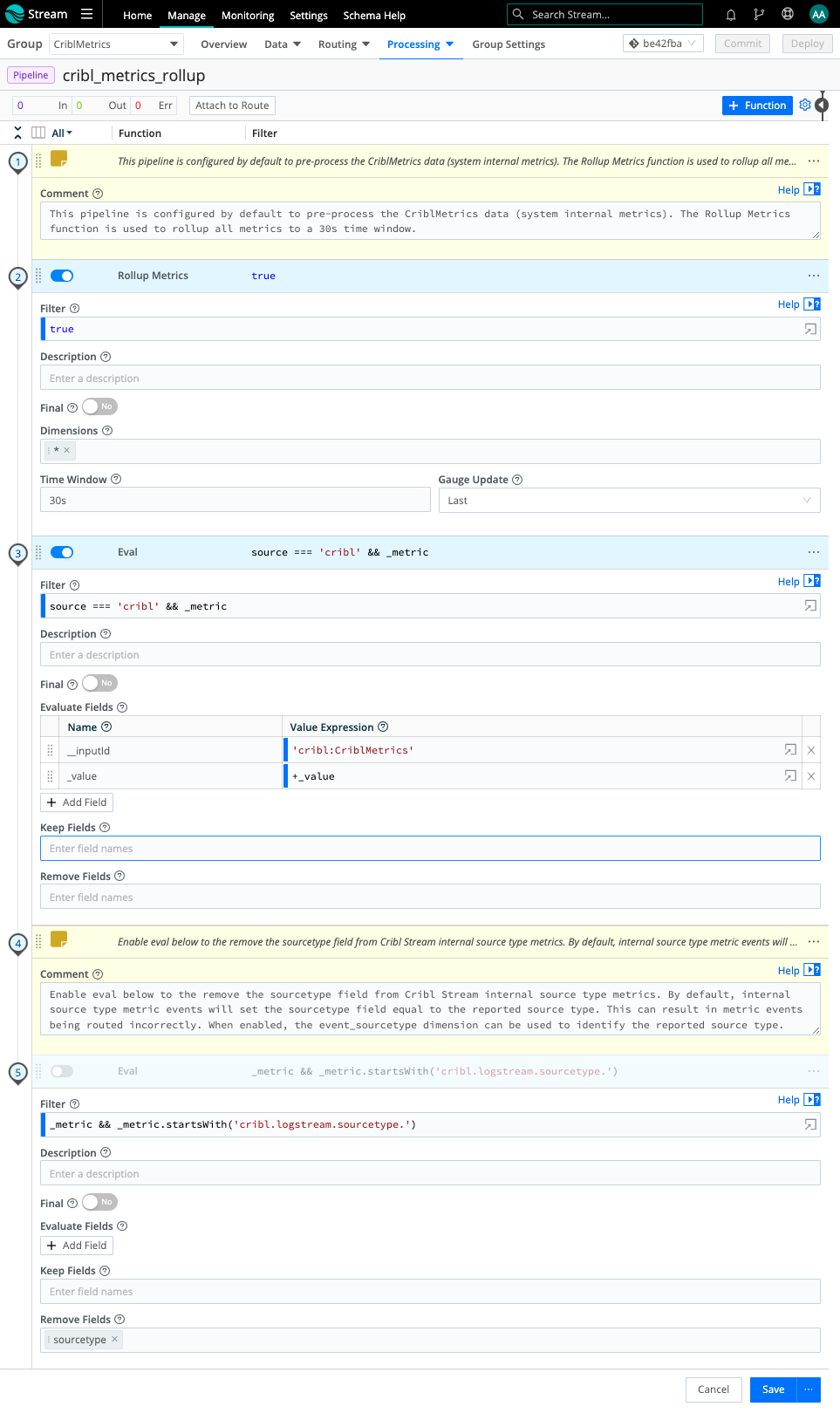840x1420 pixels.
Task: Expand the _value value expression editor
Action: tap(790, 775)
